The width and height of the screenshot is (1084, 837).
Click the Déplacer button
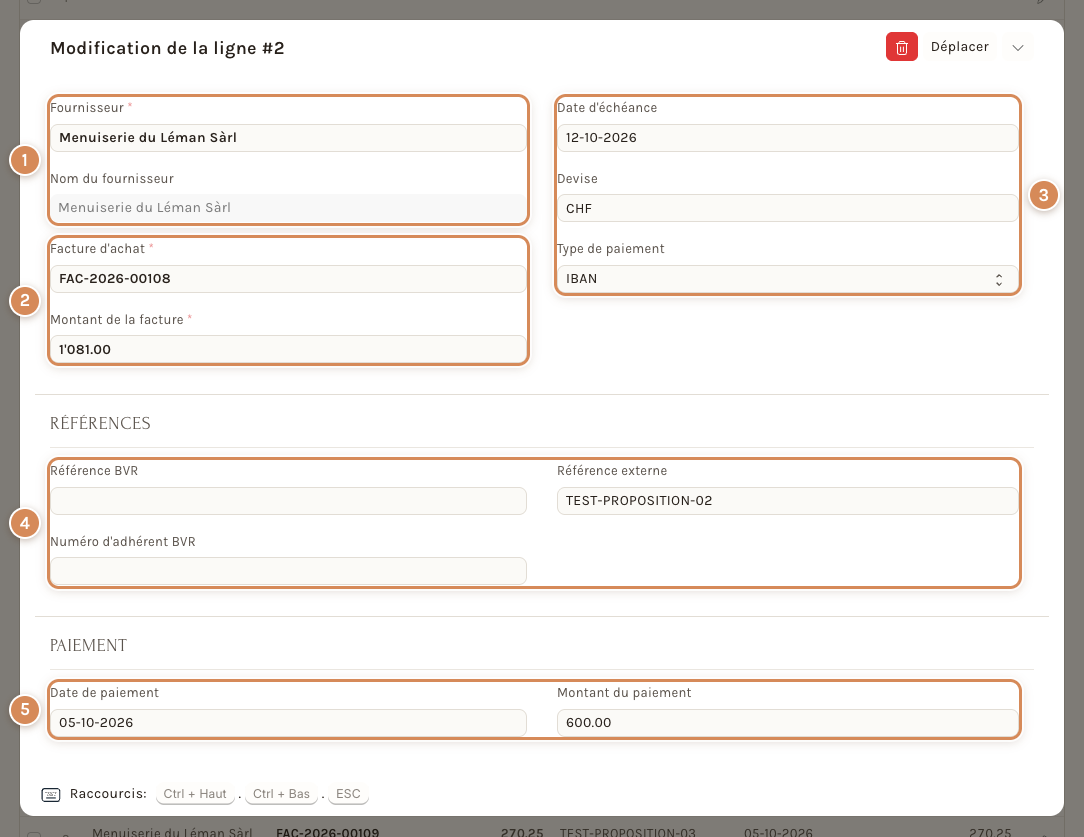(960, 47)
